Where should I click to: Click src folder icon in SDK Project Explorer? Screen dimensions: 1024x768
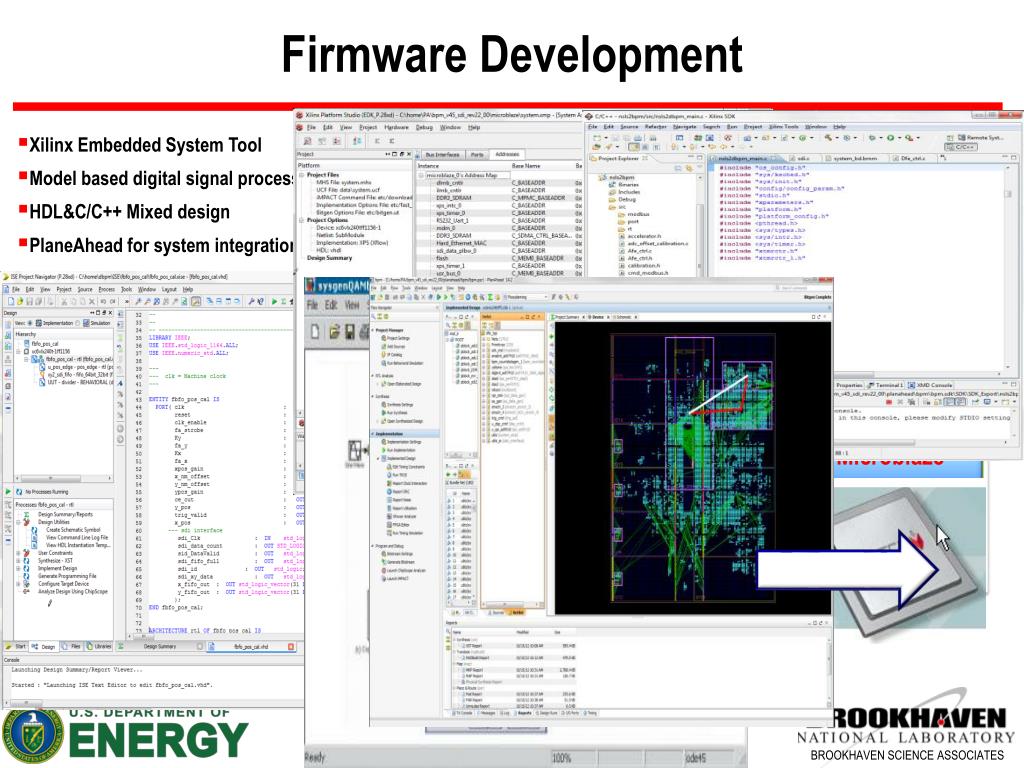612,206
